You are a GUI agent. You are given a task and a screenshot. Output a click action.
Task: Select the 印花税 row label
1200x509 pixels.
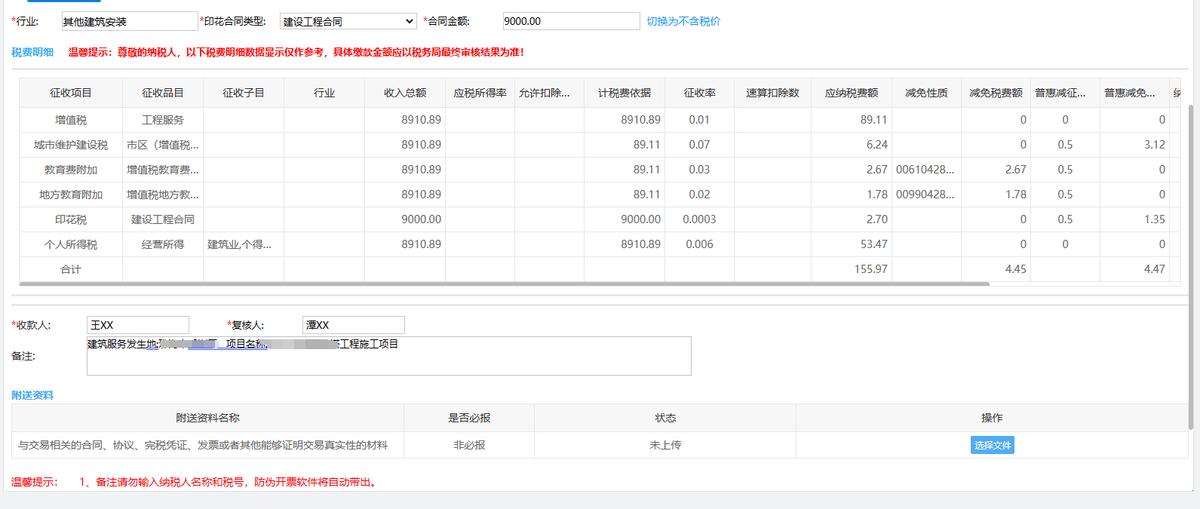(x=71, y=219)
